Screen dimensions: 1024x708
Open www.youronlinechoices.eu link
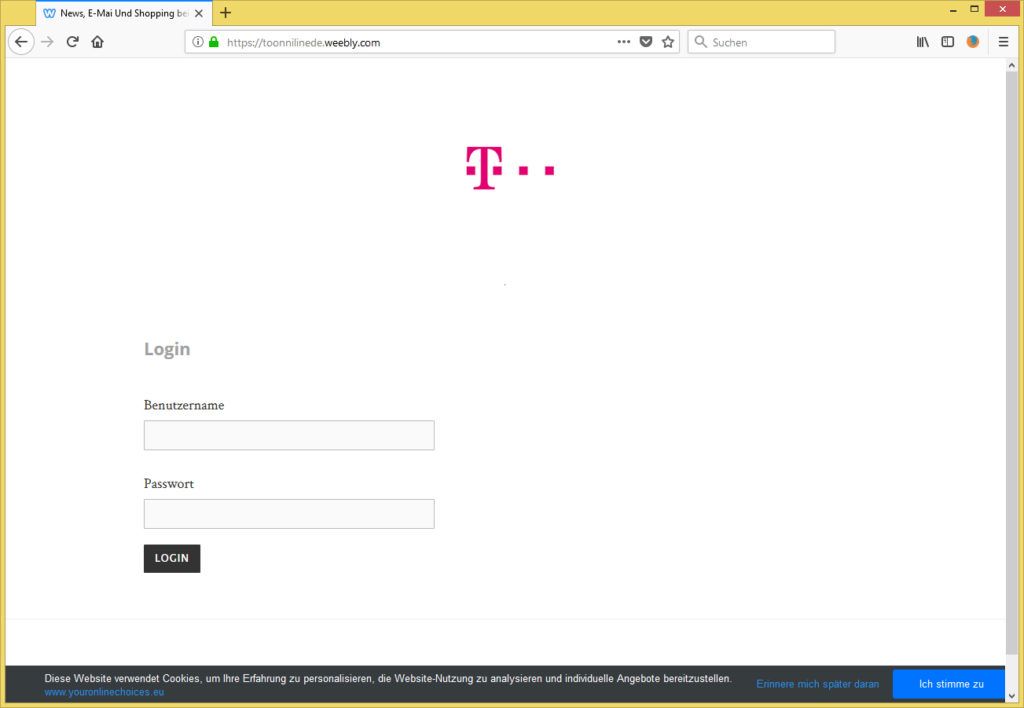click(104, 692)
